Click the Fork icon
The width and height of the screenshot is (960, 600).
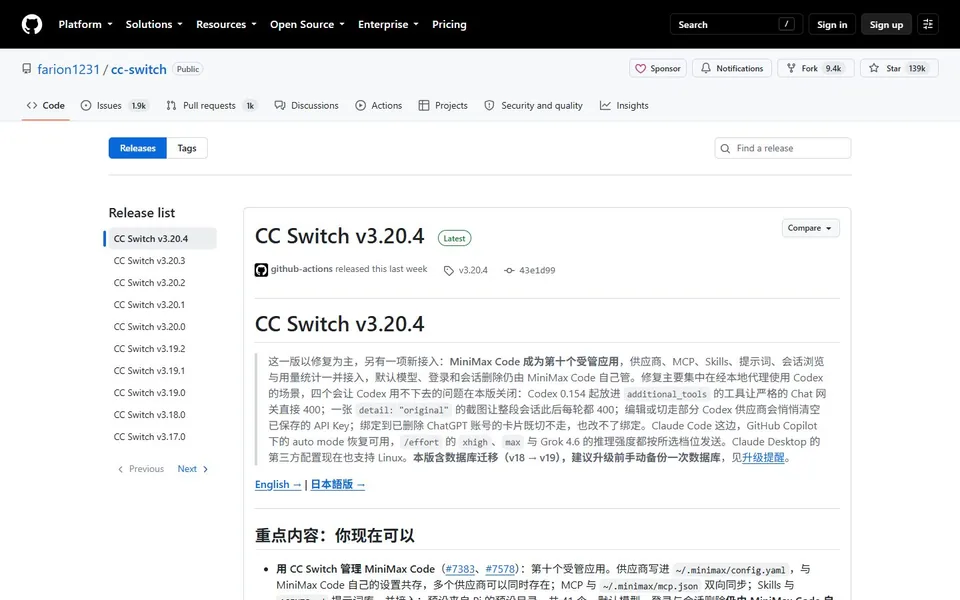[x=791, y=68]
